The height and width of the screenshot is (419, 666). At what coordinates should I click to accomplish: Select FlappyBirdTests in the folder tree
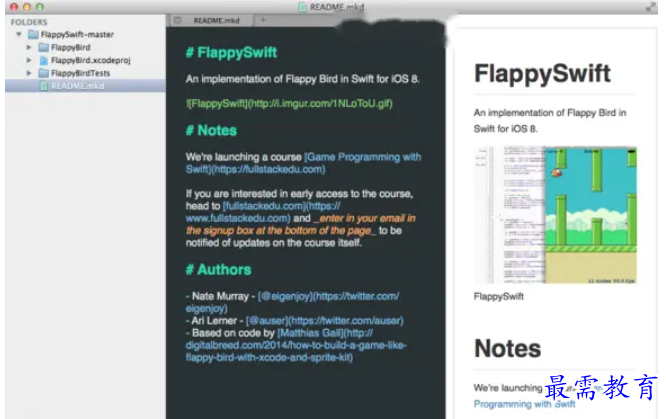tap(80, 73)
